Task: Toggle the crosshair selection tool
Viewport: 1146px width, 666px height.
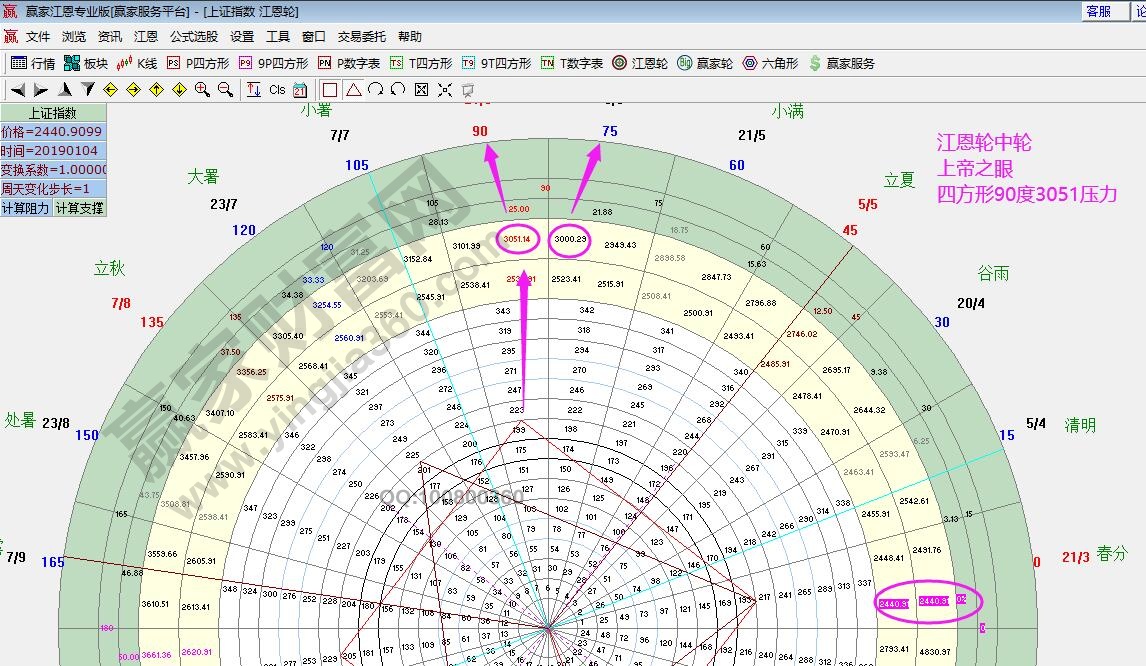Action: pos(445,89)
